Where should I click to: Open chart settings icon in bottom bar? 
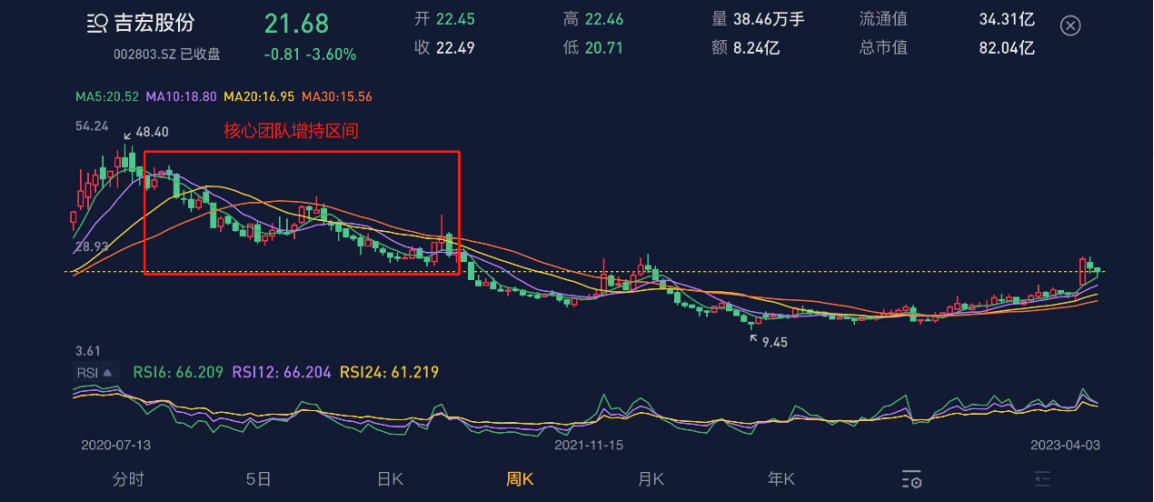(x=912, y=479)
